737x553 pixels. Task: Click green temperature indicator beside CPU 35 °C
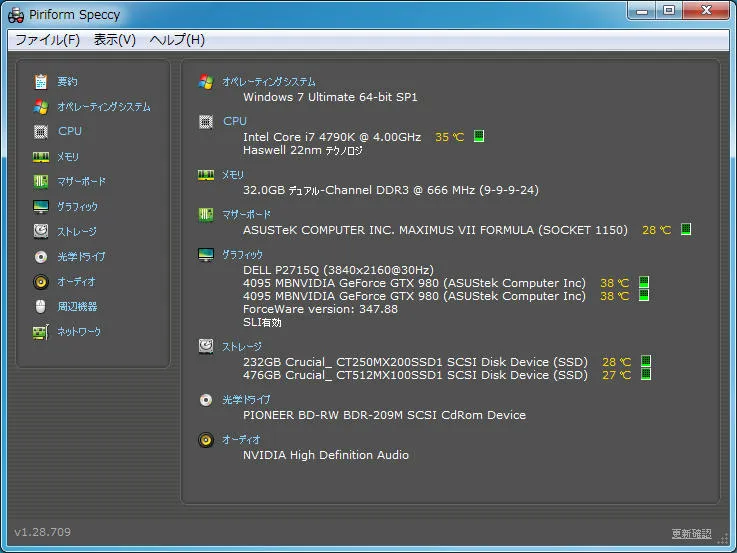[479, 136]
